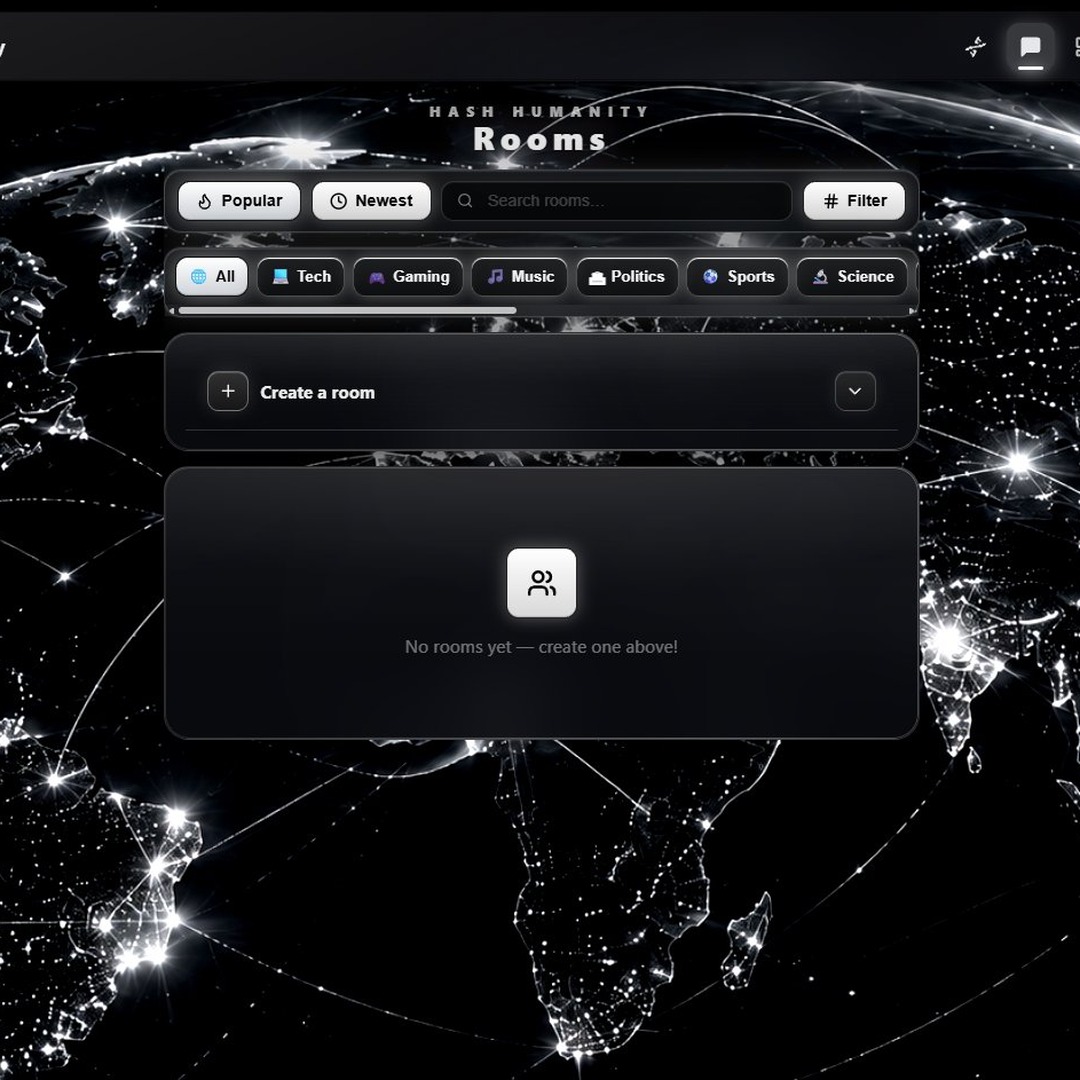Click the partially visible icon at top-right edge
The image size is (1080, 1080).
[x=1077, y=47]
